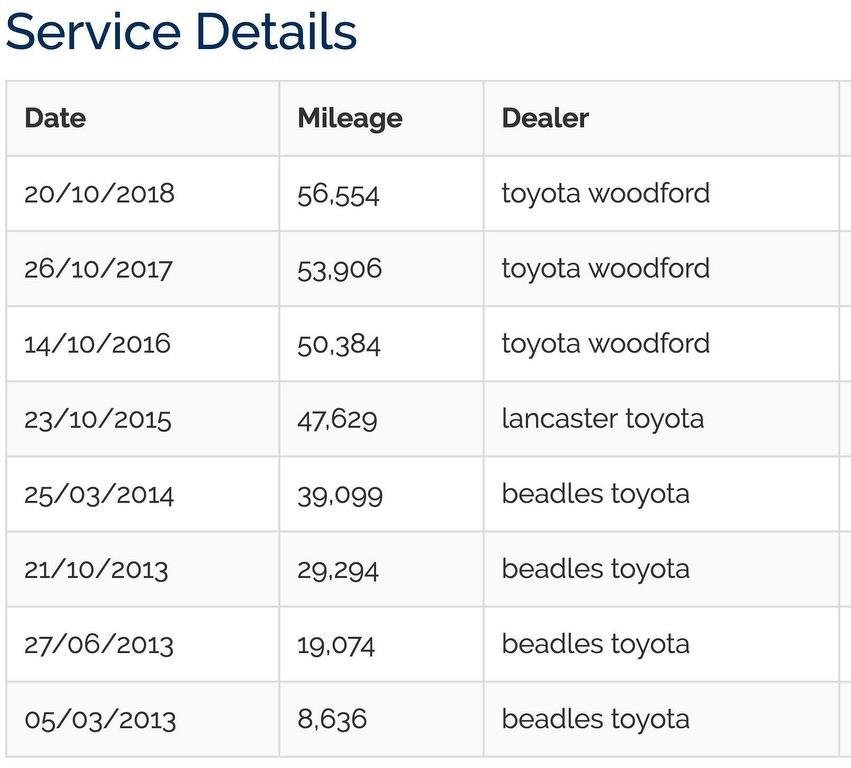This screenshot has height=768, width=851.
Task: Click mileage value 50,384
Action: click(339, 345)
